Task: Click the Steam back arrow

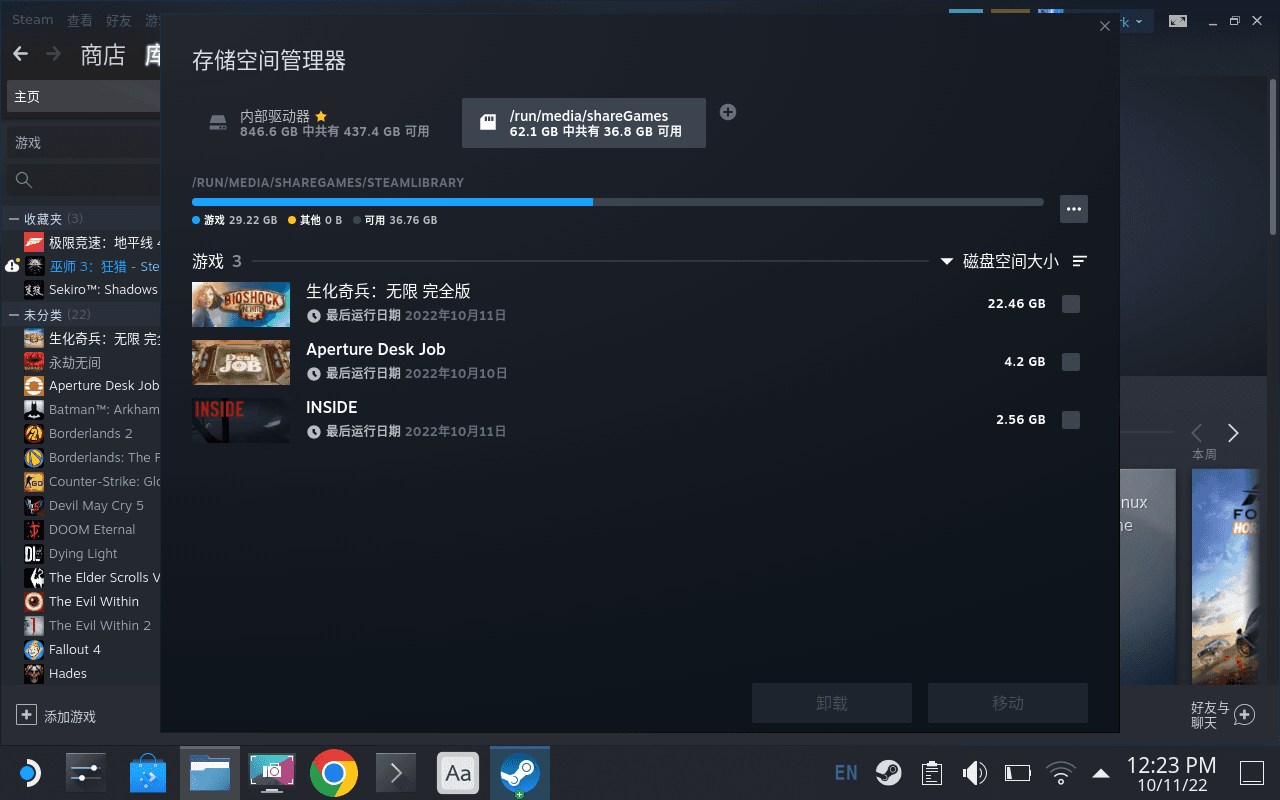Action: 20,54
